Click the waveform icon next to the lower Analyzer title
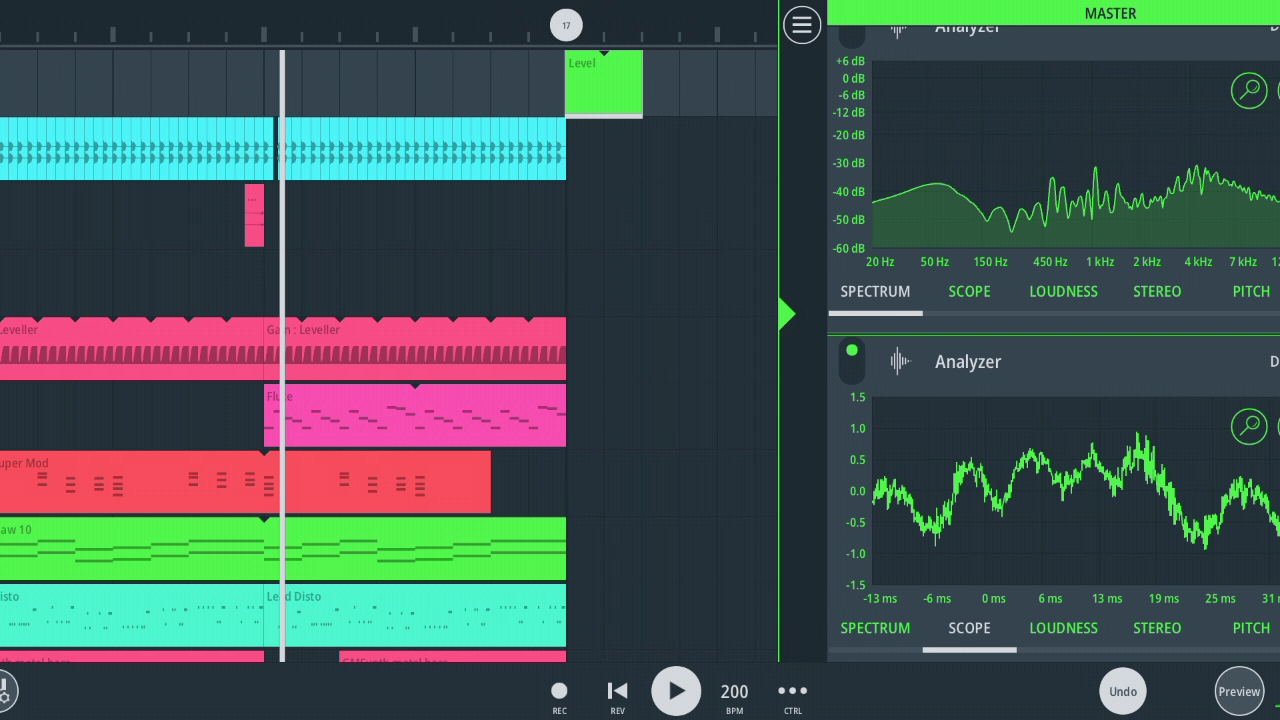This screenshot has width=1280, height=720. (900, 362)
